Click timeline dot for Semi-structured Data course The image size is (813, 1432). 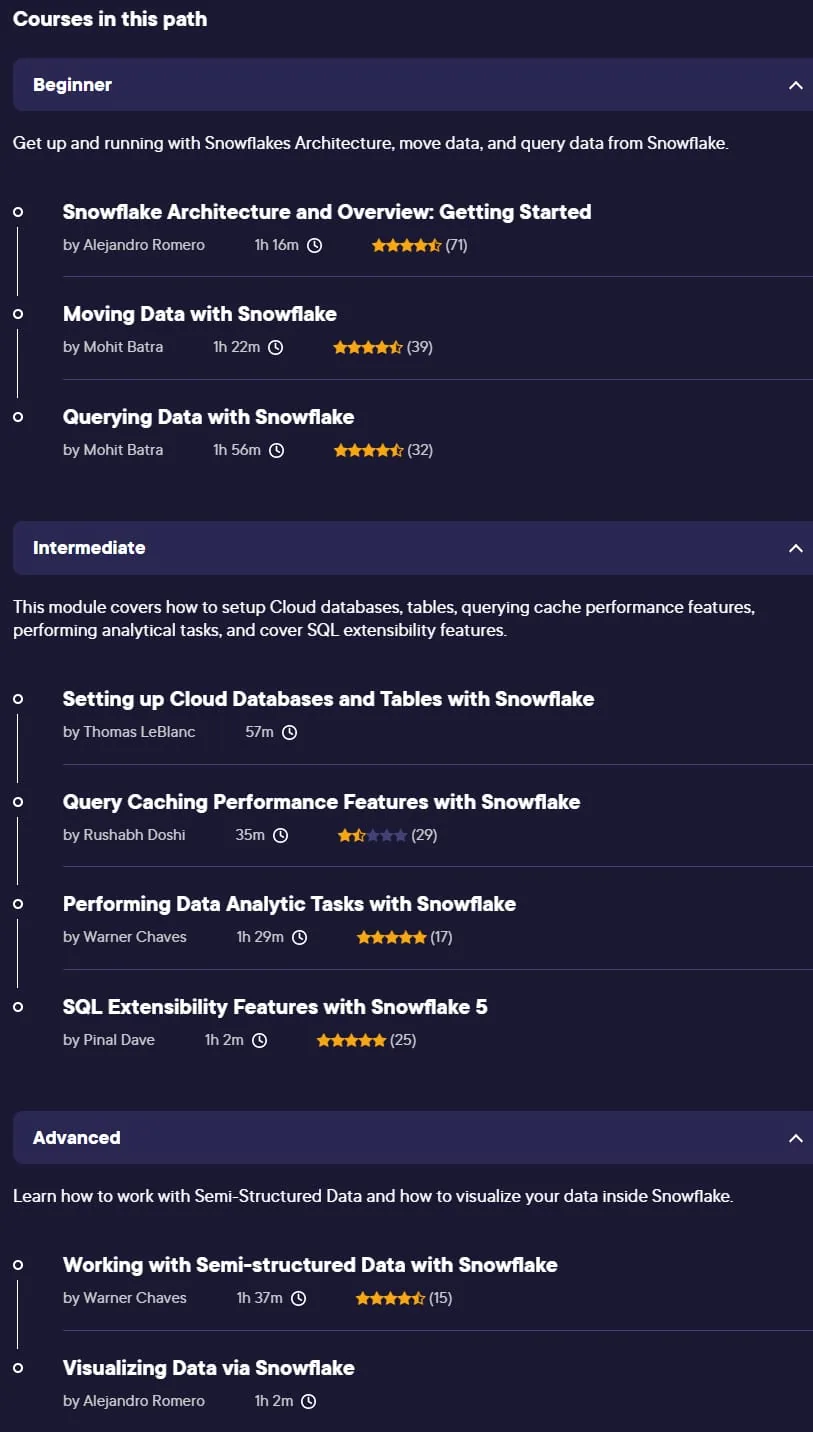(x=18, y=1265)
